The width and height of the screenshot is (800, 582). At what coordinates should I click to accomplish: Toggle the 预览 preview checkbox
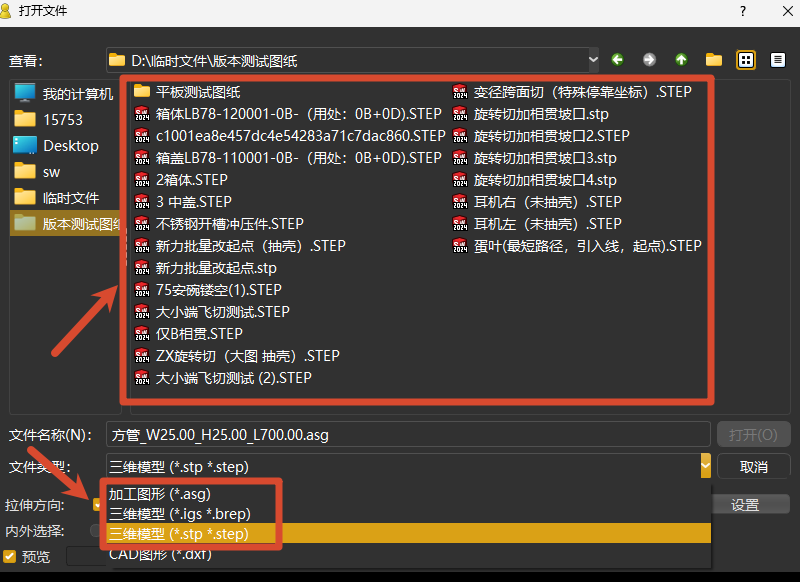point(10,556)
